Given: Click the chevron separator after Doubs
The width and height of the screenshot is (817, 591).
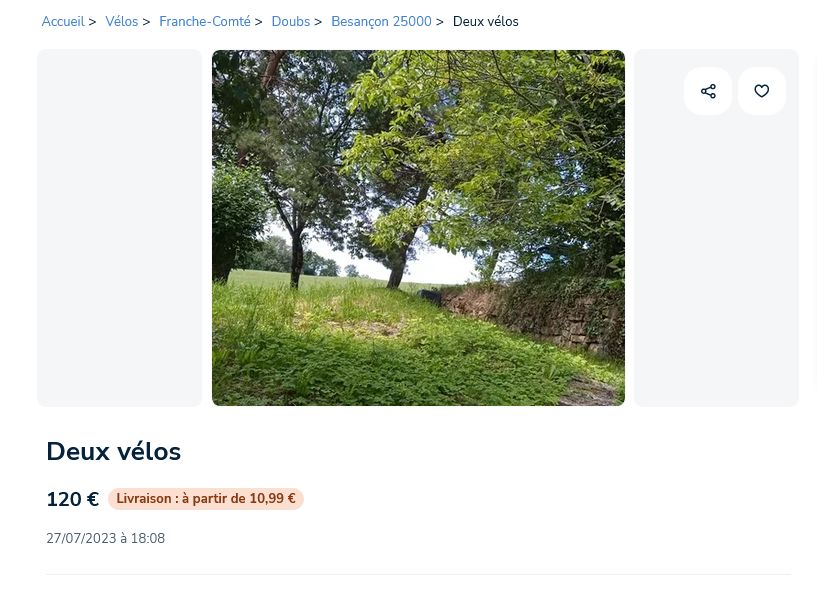Looking at the screenshot, I should pos(318,22).
